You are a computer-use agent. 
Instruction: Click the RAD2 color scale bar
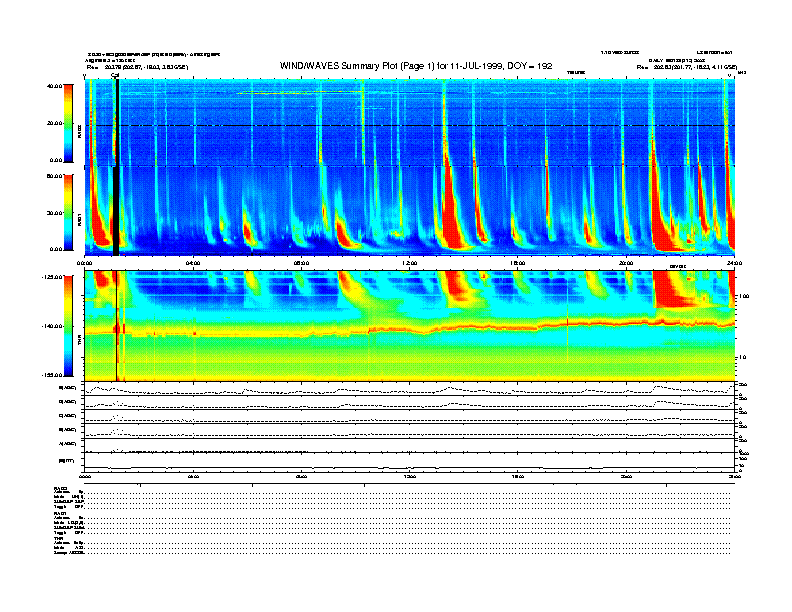[68, 123]
